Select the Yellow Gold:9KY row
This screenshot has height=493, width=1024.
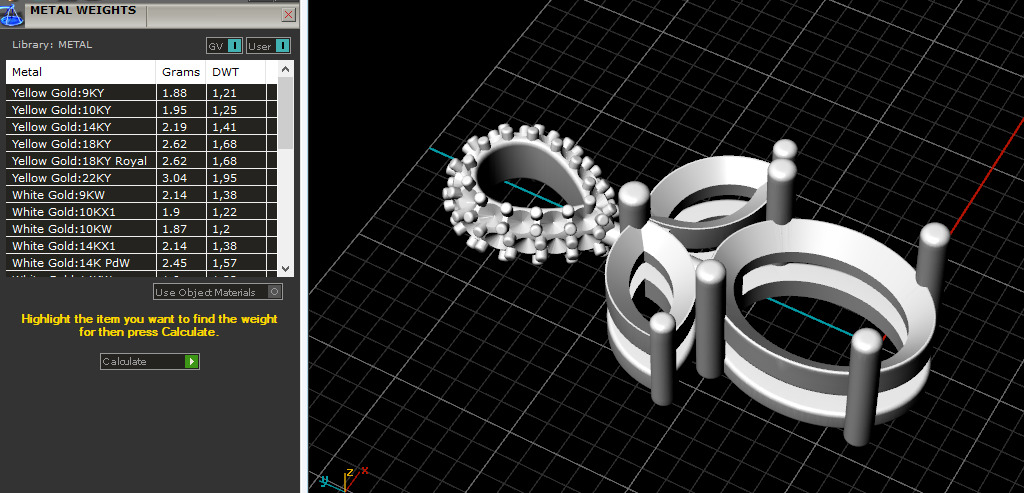click(x=142, y=93)
